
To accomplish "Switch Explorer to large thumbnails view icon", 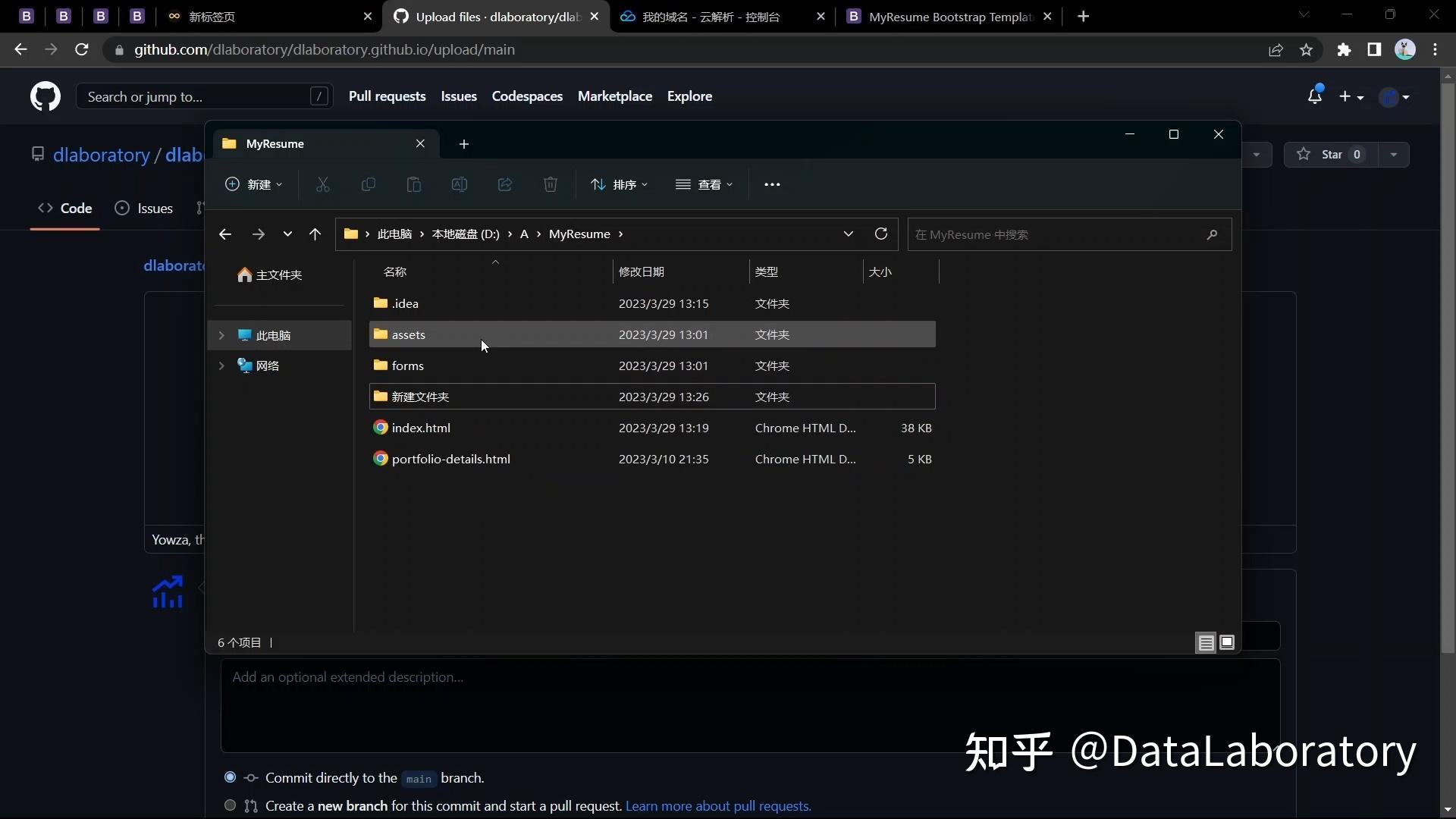I will point(1227,642).
